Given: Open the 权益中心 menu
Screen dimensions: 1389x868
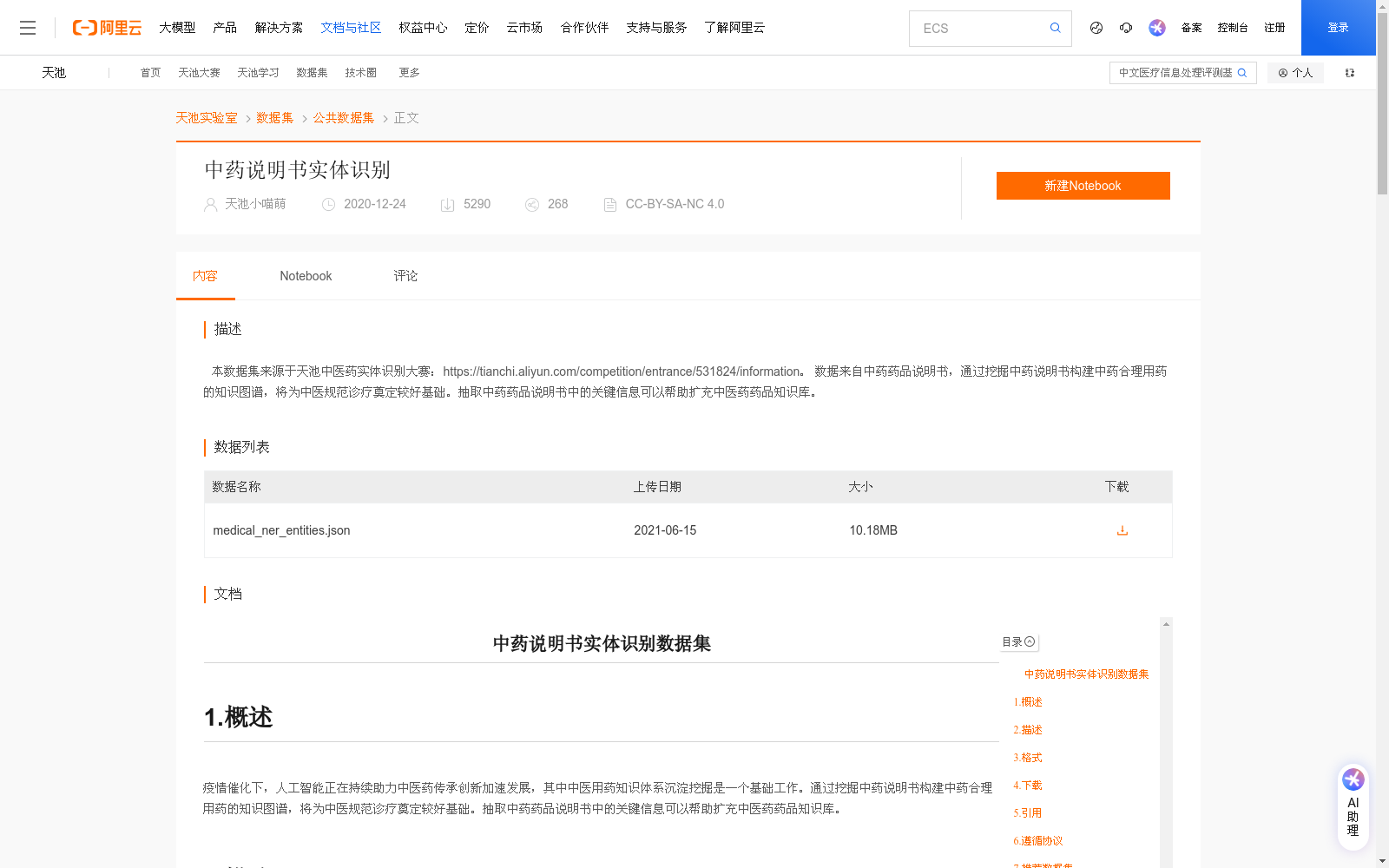Looking at the screenshot, I should click(423, 28).
